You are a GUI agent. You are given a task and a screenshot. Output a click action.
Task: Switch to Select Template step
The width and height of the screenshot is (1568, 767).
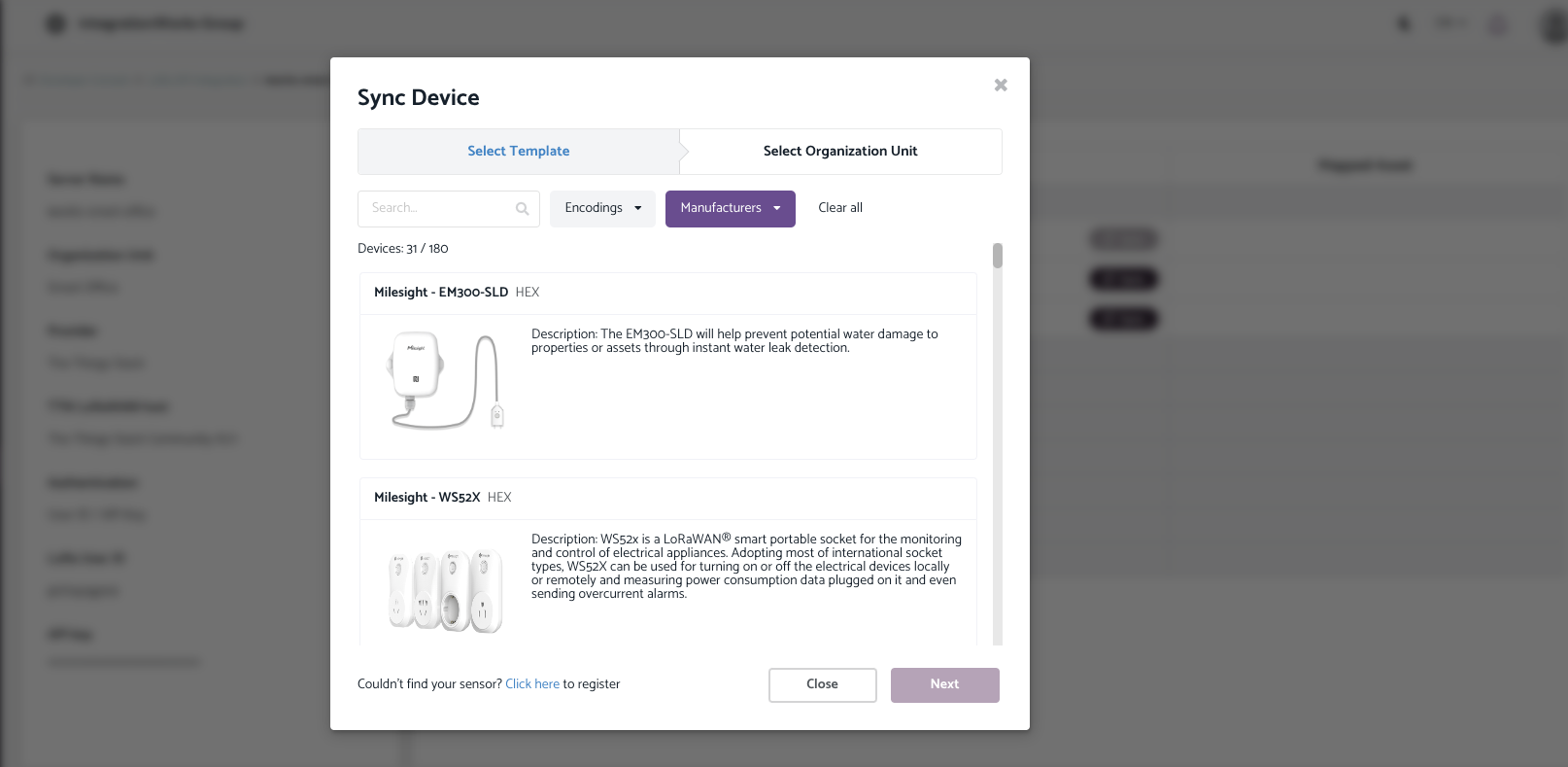tap(519, 152)
